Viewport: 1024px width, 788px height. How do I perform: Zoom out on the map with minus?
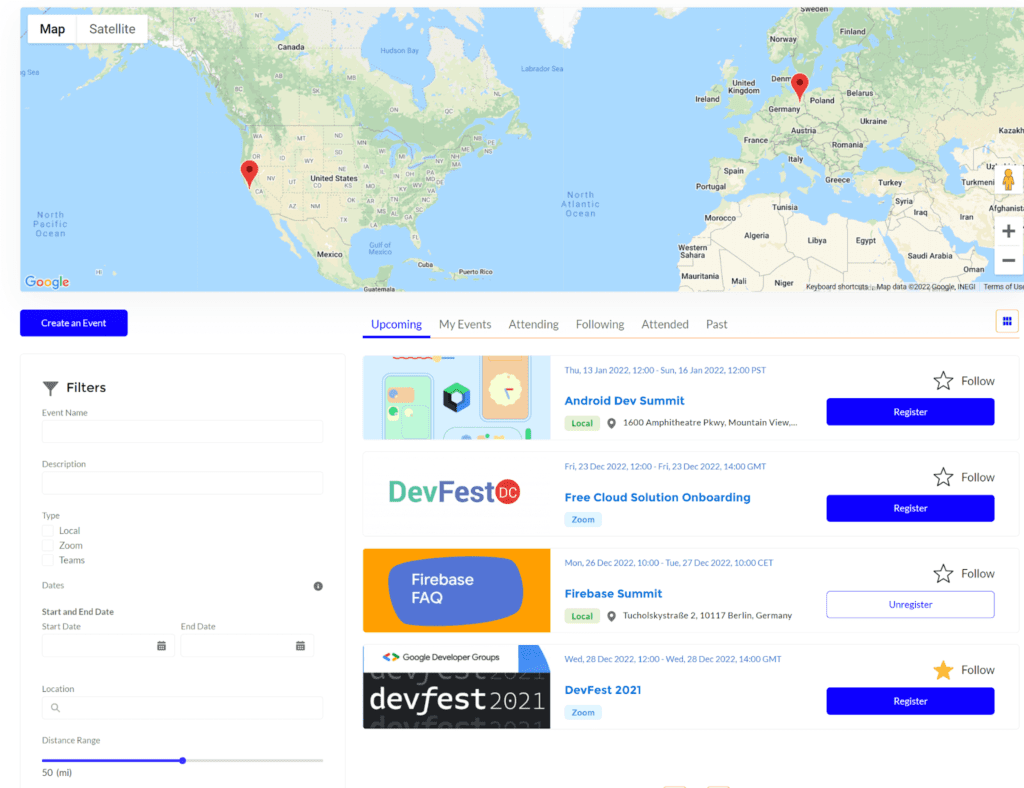(1008, 260)
